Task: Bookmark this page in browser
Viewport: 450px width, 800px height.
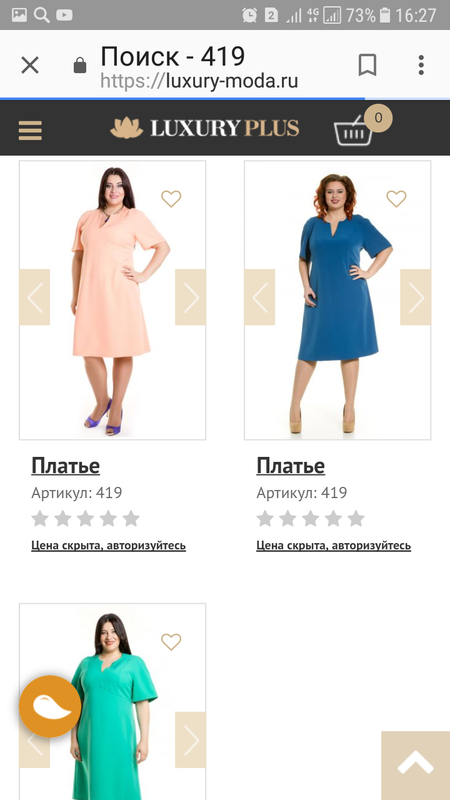Action: click(x=367, y=65)
